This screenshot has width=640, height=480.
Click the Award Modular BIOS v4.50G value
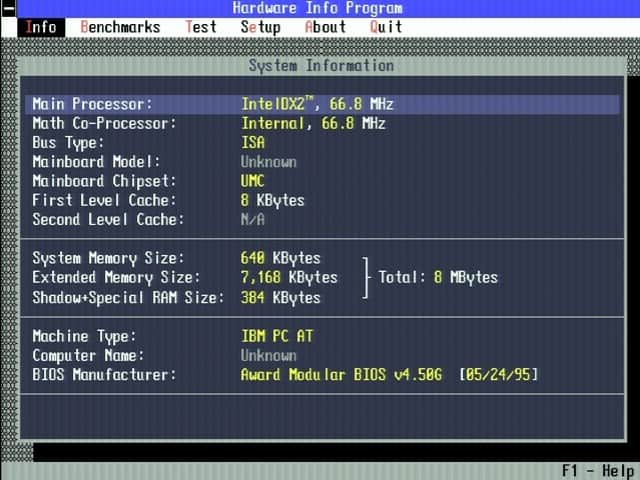(x=341, y=375)
